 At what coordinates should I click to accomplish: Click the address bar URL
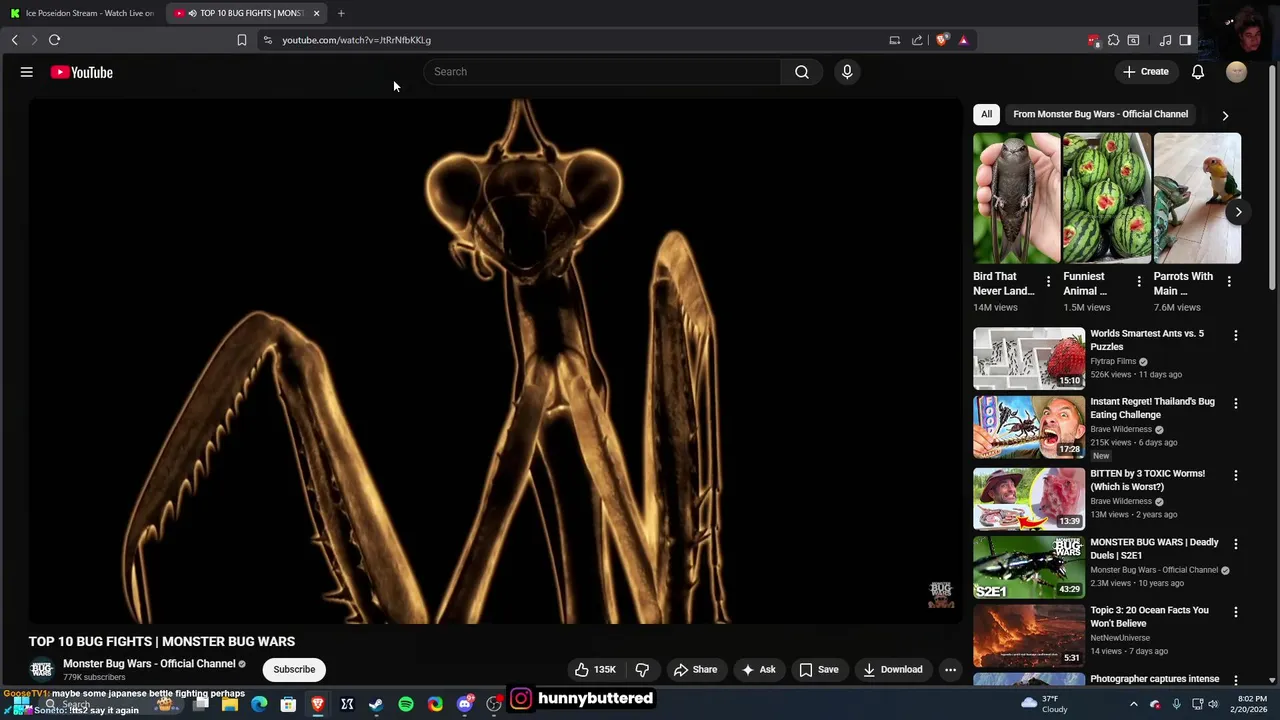coord(356,40)
